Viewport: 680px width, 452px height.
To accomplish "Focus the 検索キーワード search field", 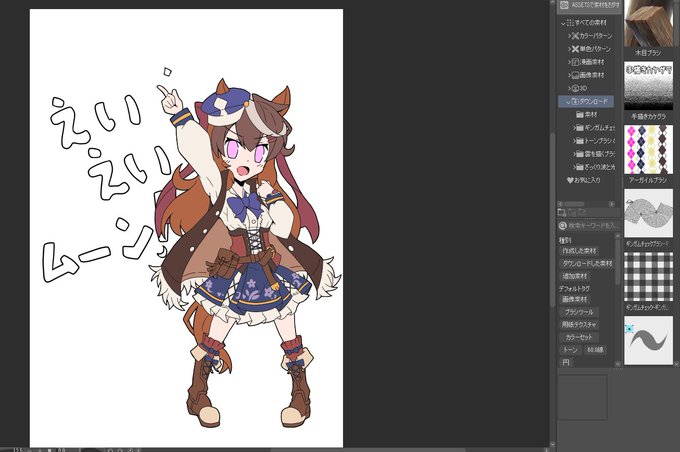I will coord(593,226).
